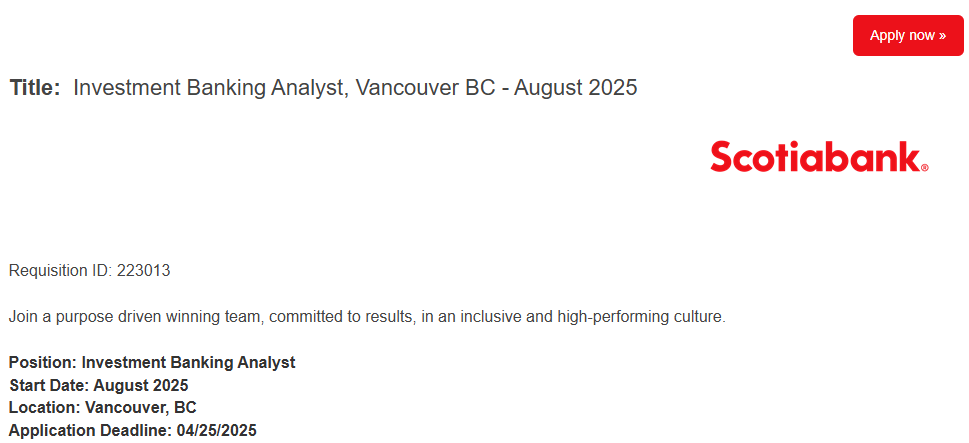Image resolution: width=969 pixels, height=443 pixels.
Task: Select the bold "Location:" label
Action: 45,408
